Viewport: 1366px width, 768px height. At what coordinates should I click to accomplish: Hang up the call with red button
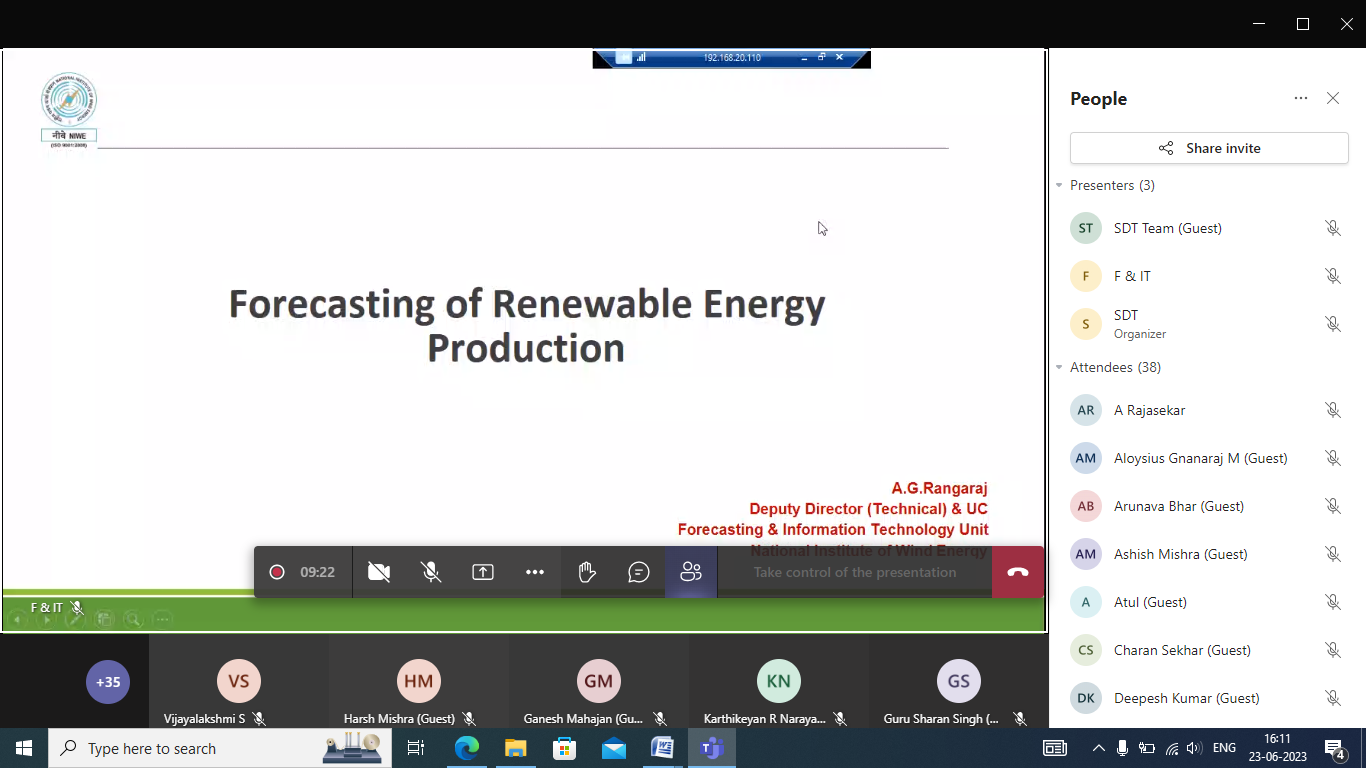tap(1018, 572)
